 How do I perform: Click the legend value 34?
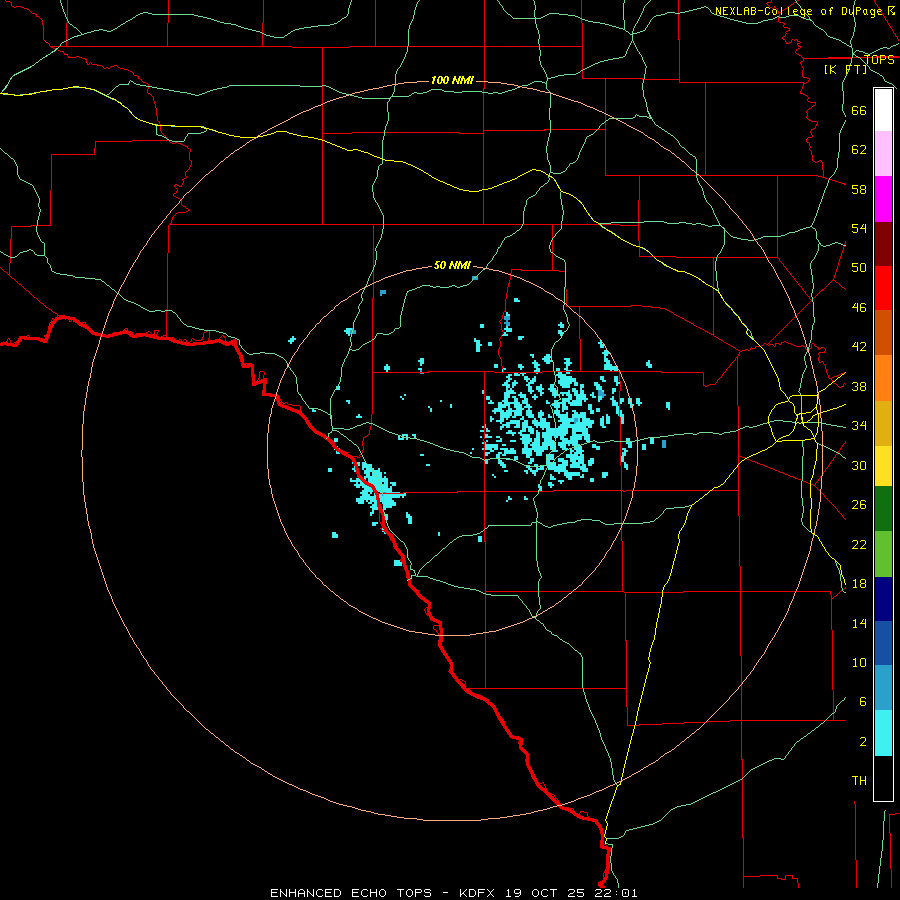859,426
